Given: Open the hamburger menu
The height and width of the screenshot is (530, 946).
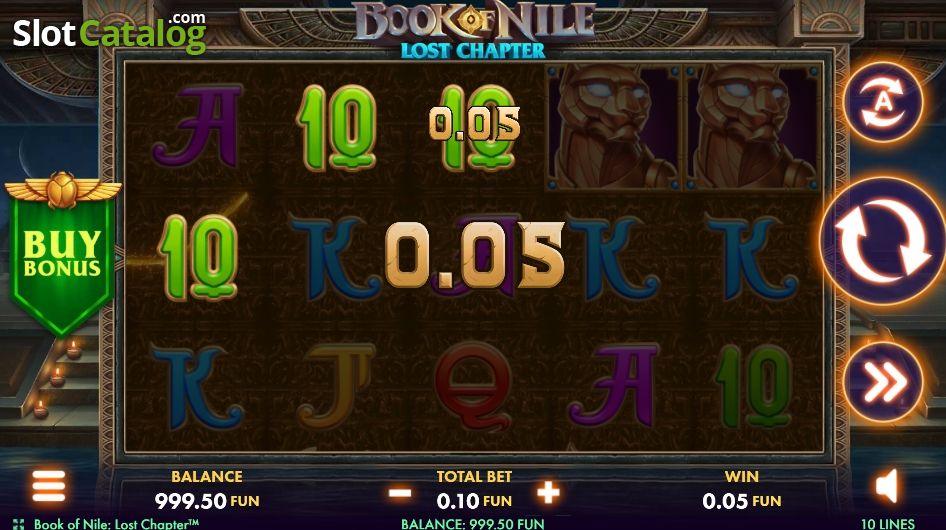Looking at the screenshot, I should 49,486.
